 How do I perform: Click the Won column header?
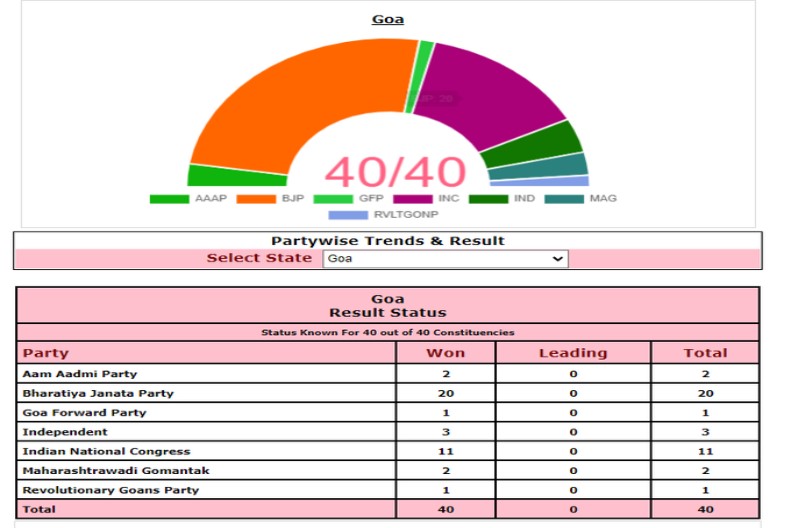[445, 353]
